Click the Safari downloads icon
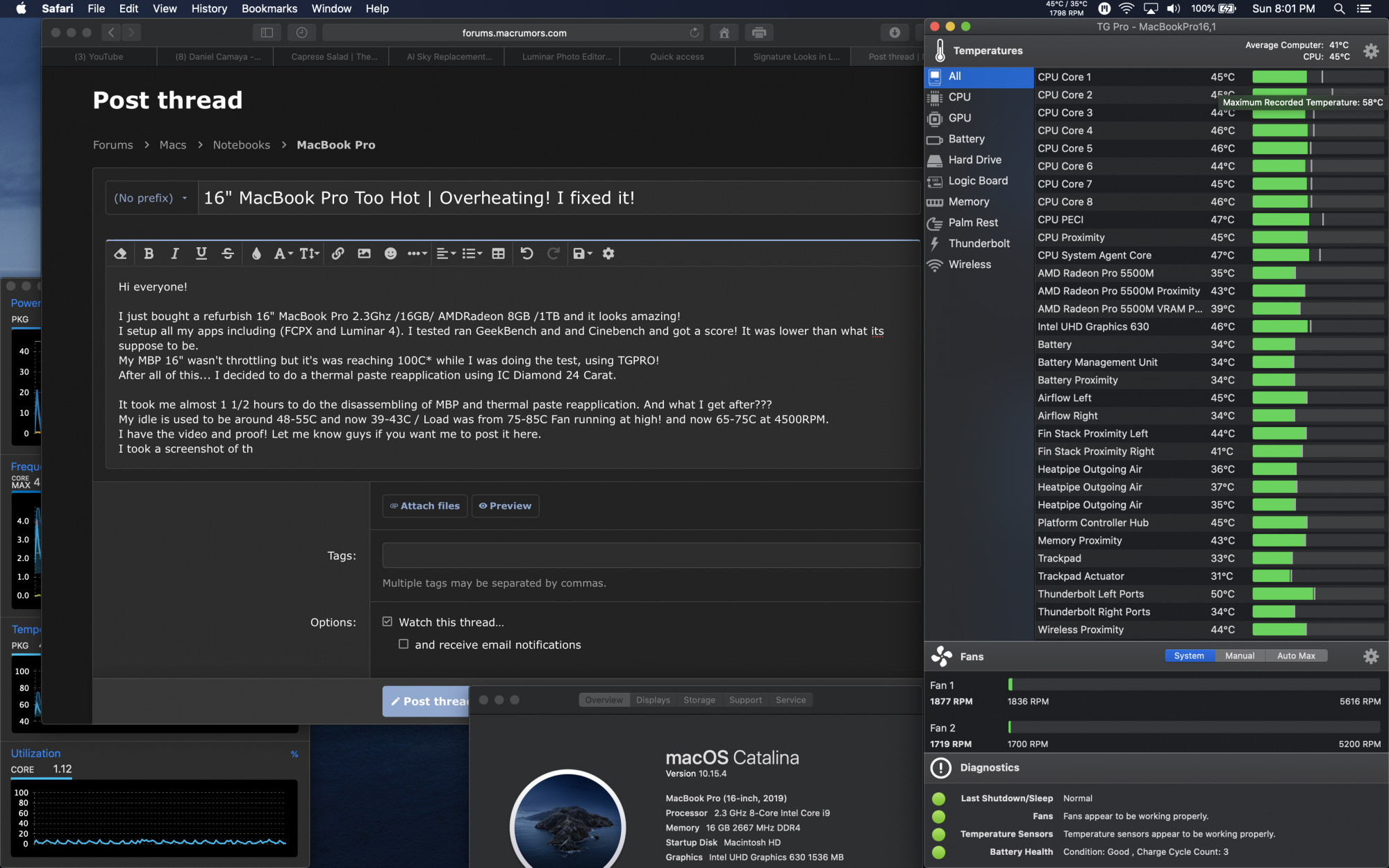This screenshot has height=868, width=1389. pyautogui.click(x=895, y=33)
